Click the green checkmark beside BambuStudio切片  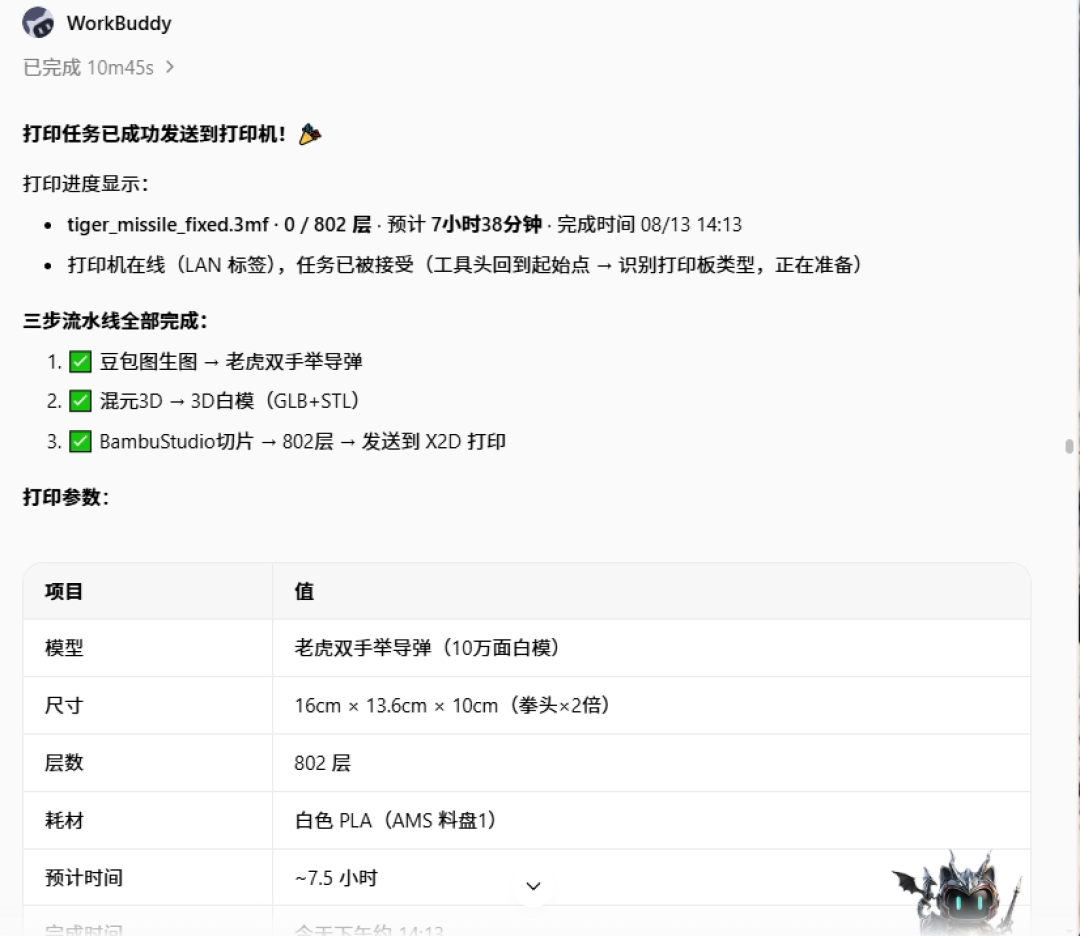81,441
